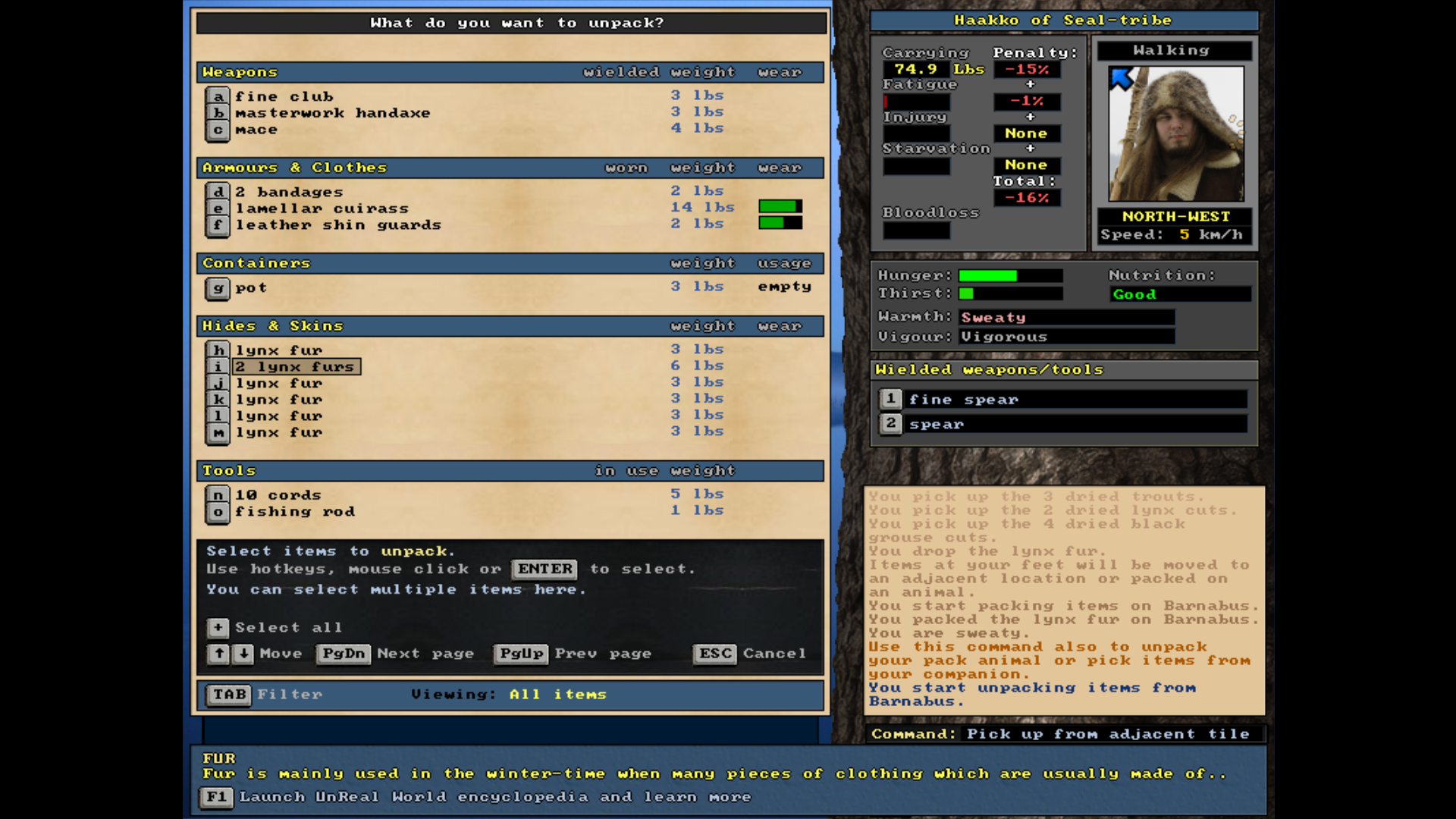The width and height of the screenshot is (1456, 819).
Task: Click the 'g' hotkey next to pot
Action: [218, 288]
